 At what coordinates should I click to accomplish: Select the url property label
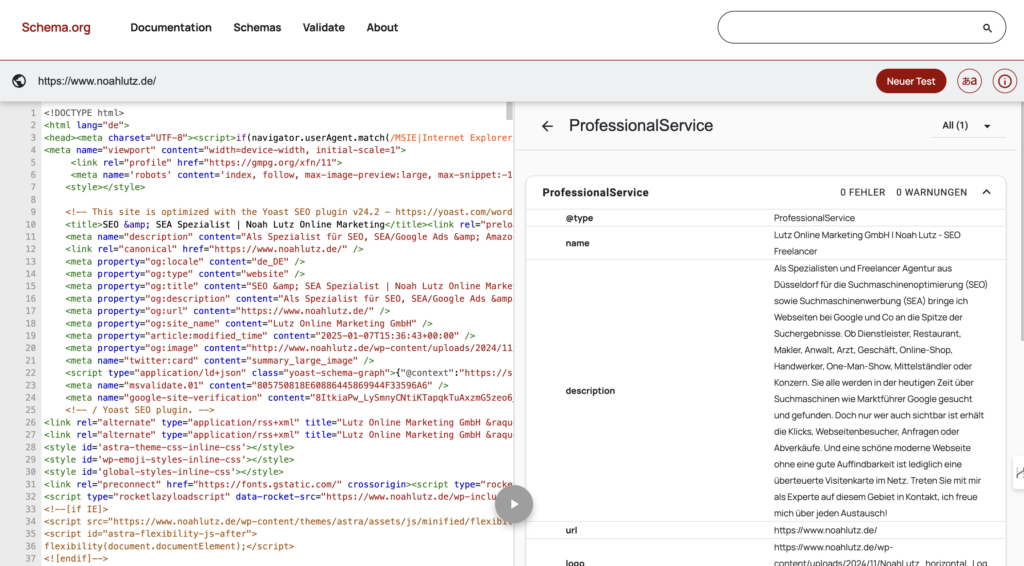click(571, 530)
